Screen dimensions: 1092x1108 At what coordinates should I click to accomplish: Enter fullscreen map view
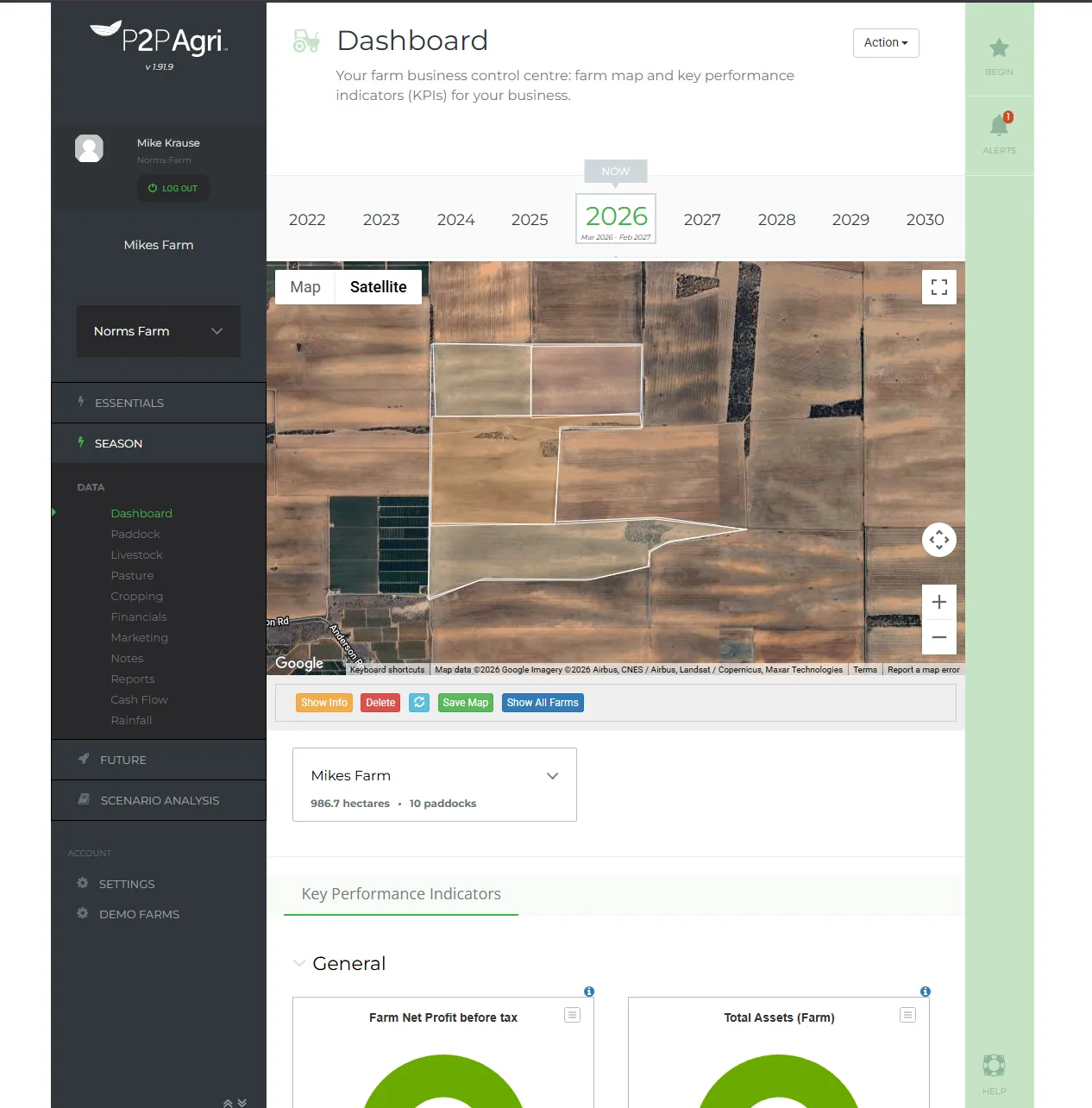(x=939, y=287)
